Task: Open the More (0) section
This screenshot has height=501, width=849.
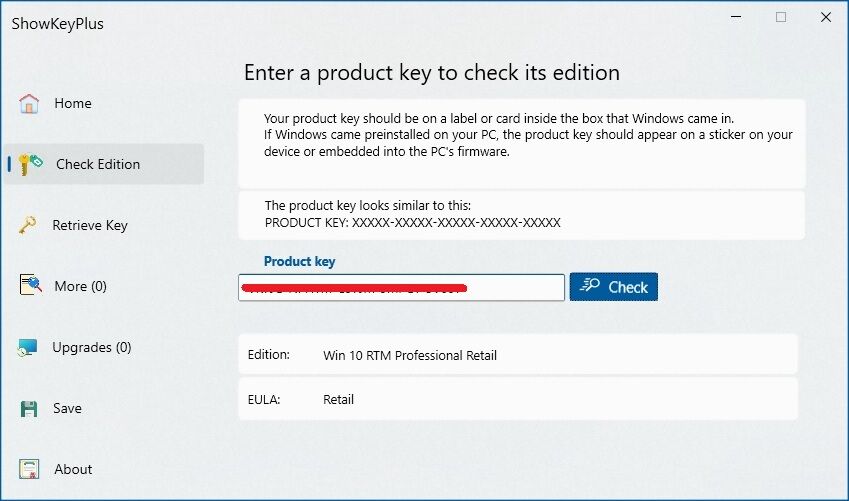Action: (80, 286)
